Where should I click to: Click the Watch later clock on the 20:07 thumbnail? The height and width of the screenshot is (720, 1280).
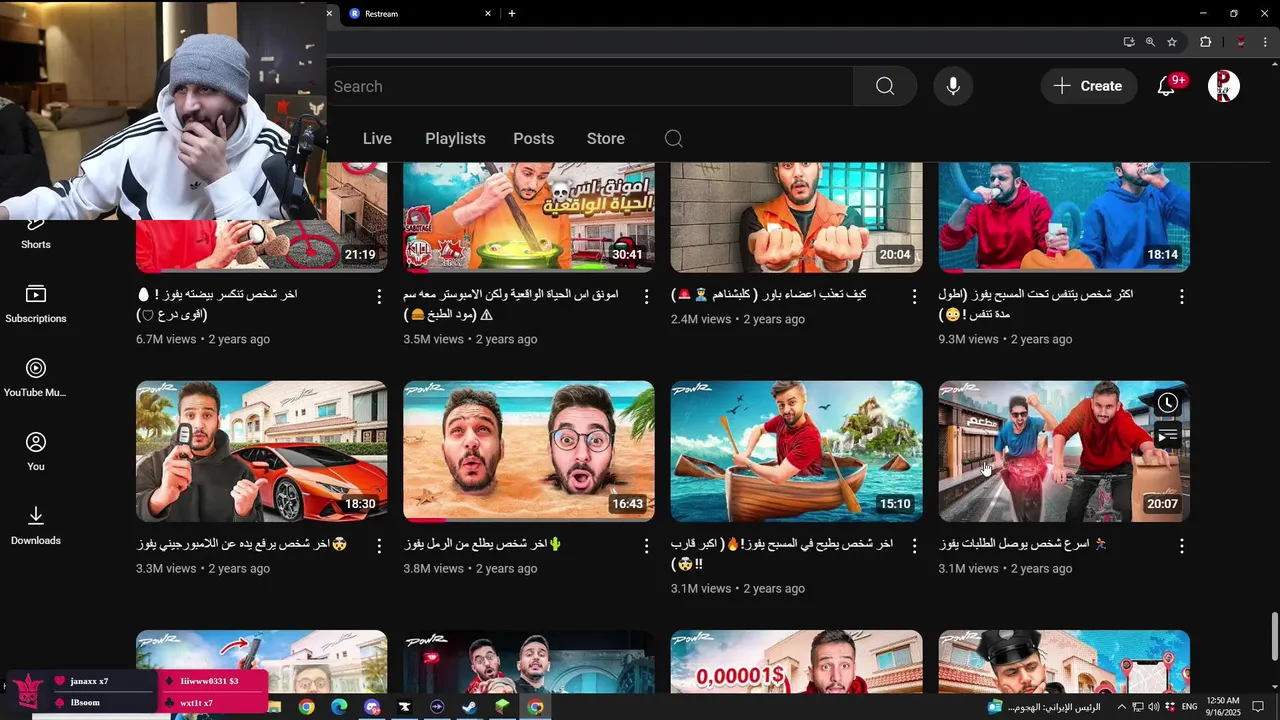(1167, 403)
